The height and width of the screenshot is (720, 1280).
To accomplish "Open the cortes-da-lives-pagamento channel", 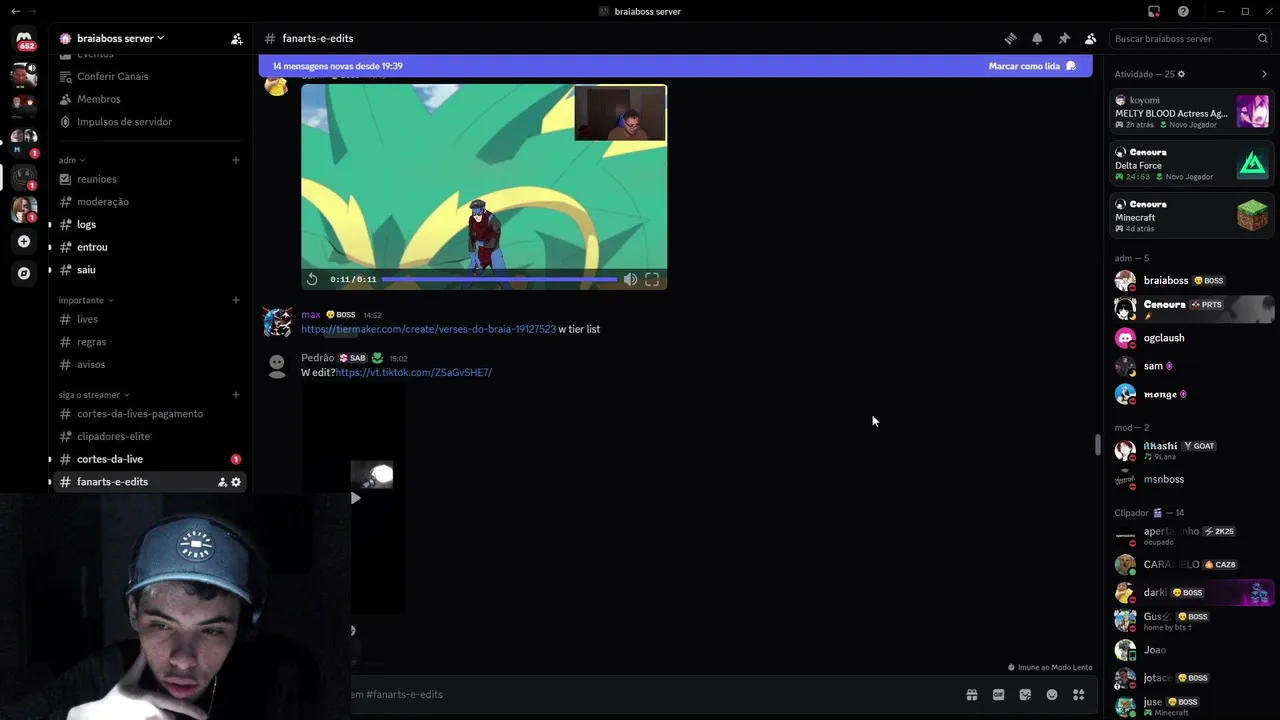I will point(150,414).
